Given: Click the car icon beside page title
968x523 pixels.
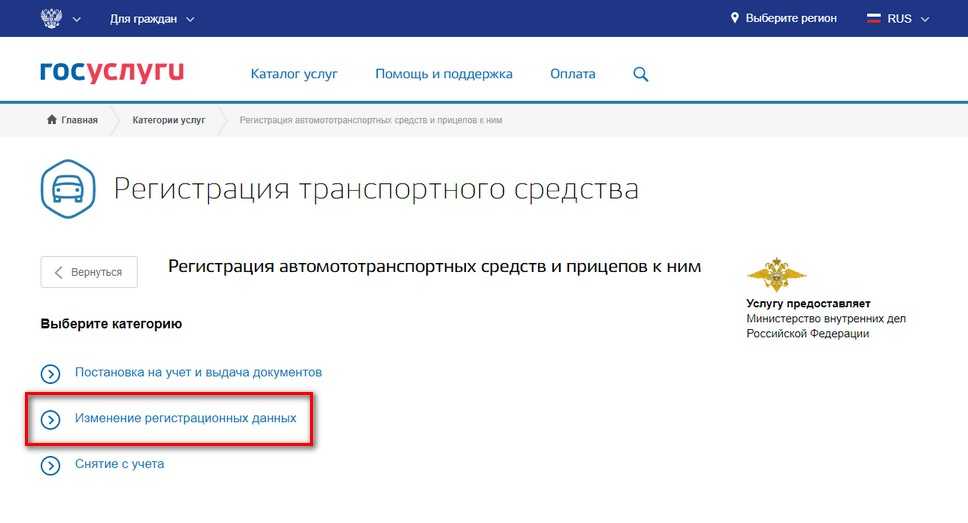Looking at the screenshot, I should point(68,189).
